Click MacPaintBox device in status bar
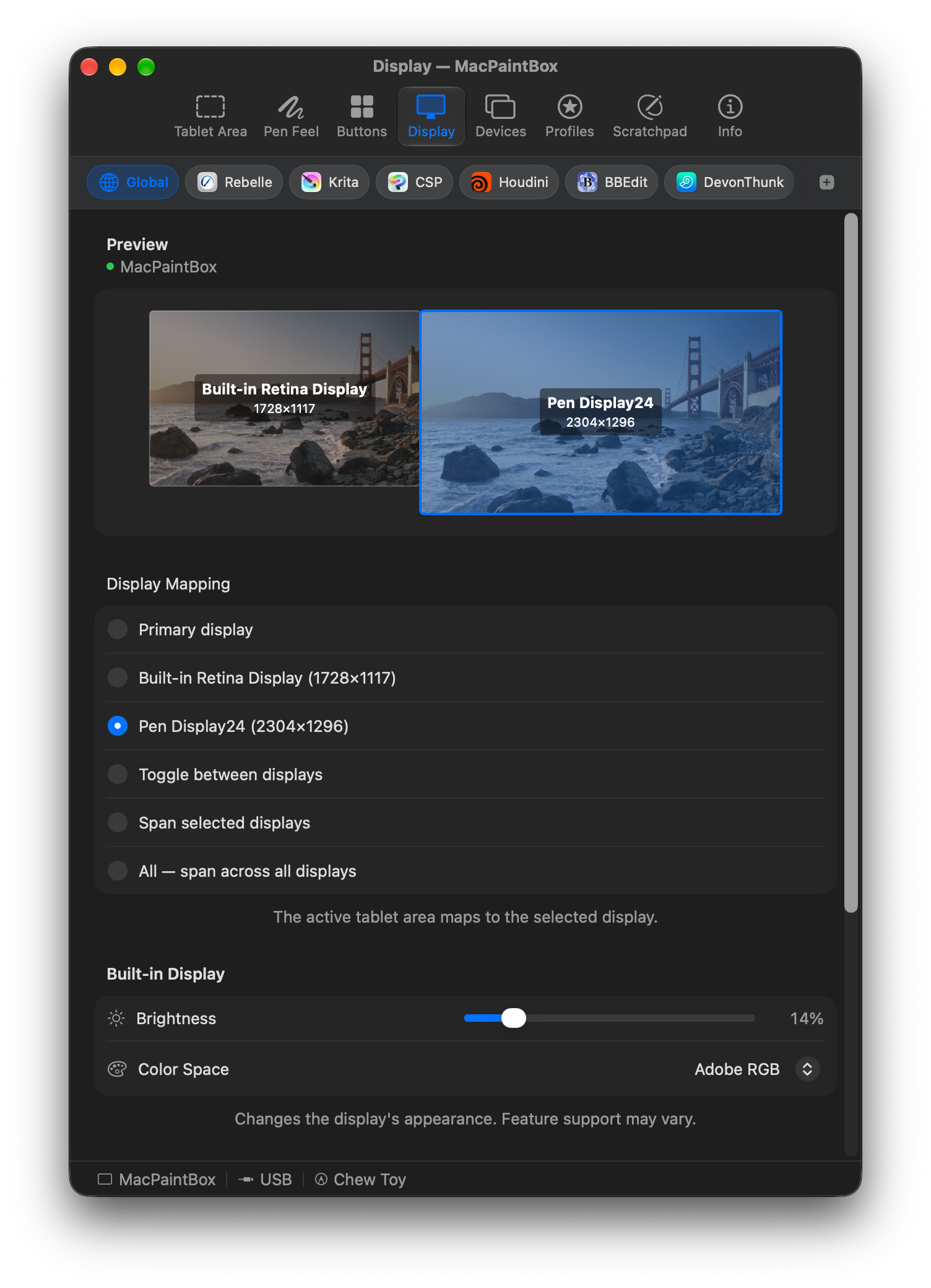The width and height of the screenshot is (931, 1288). click(157, 1180)
